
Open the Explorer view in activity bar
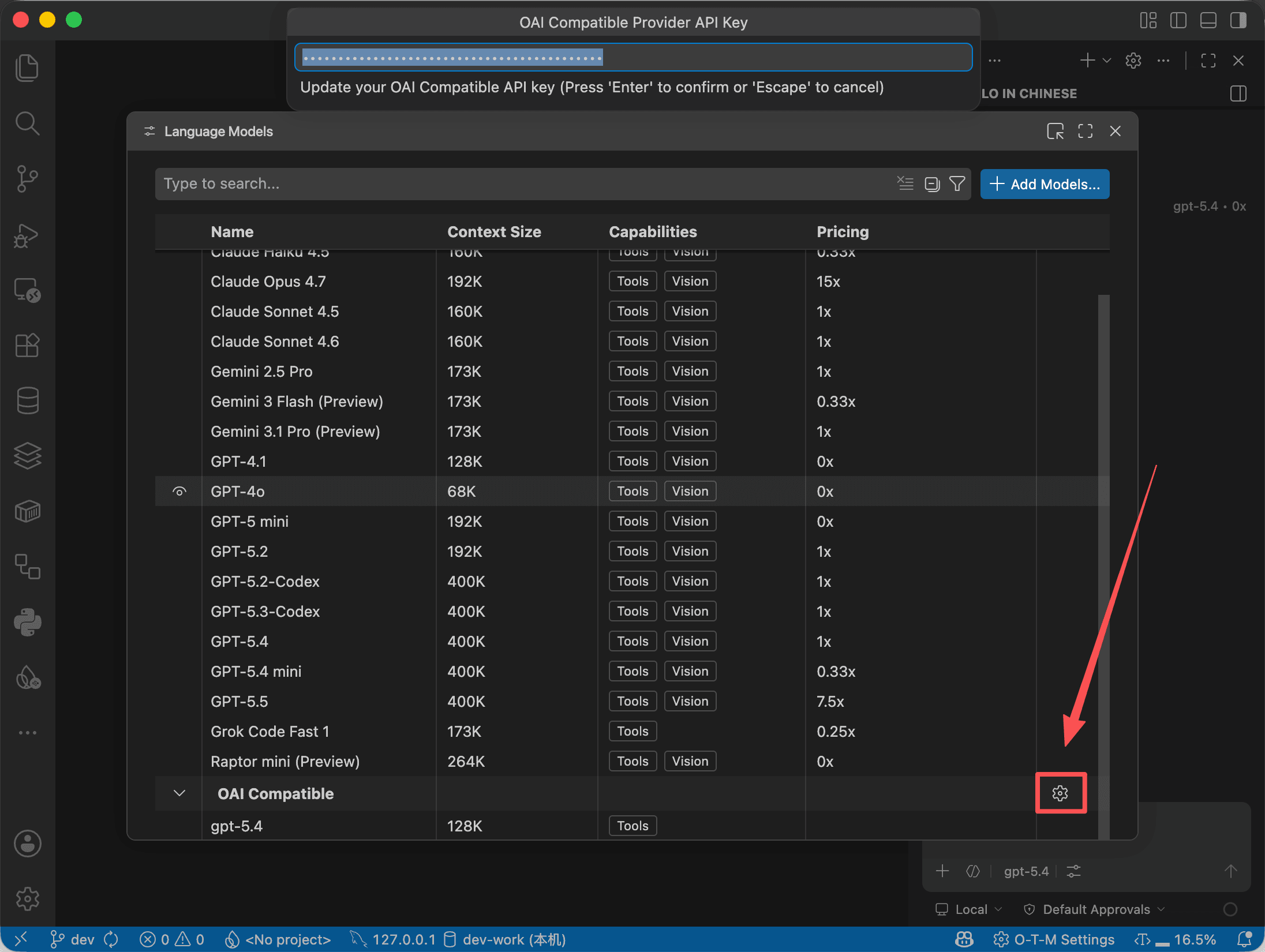pos(27,68)
